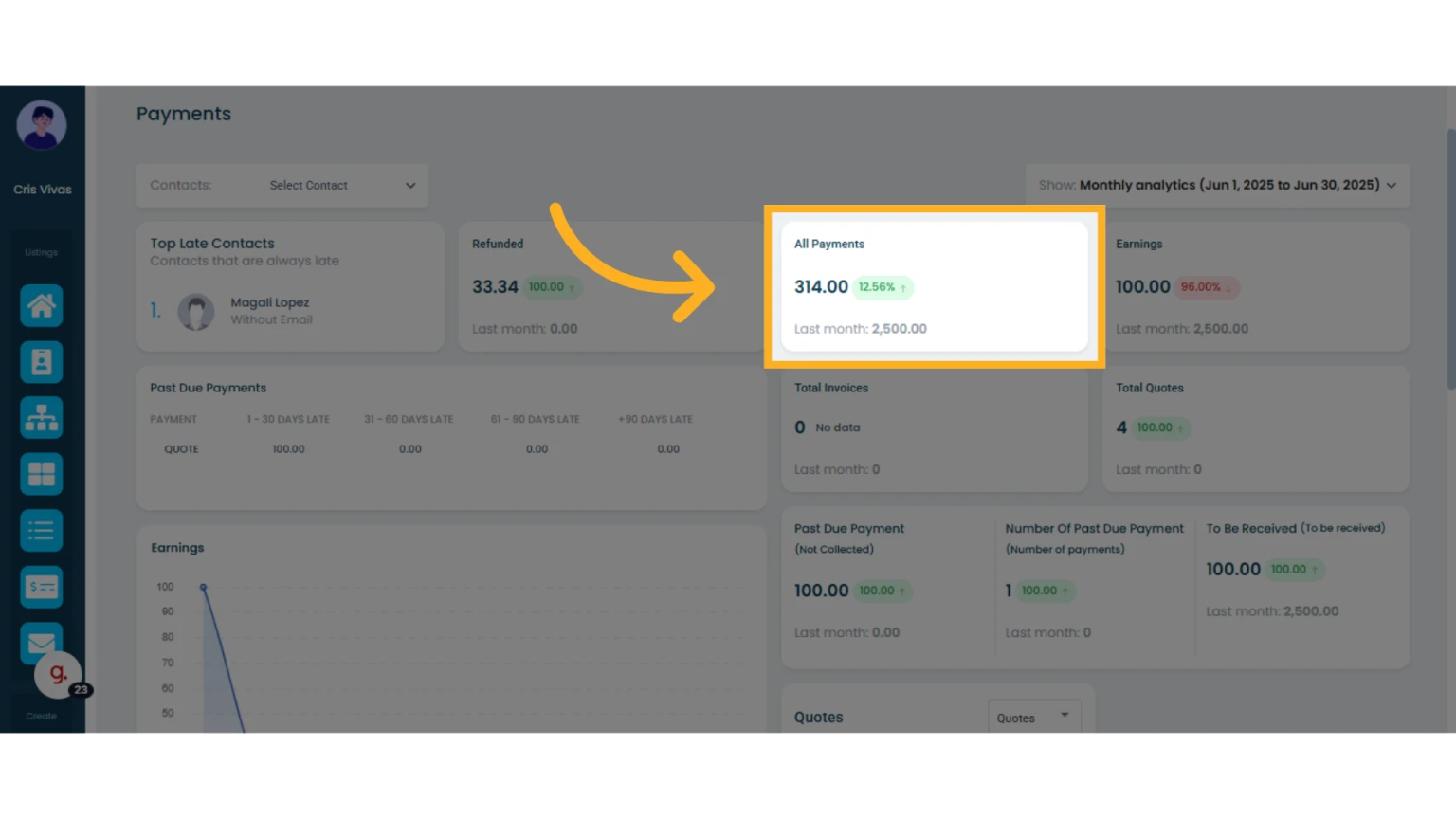Click the Total Quotes count 4

[x=1121, y=428]
